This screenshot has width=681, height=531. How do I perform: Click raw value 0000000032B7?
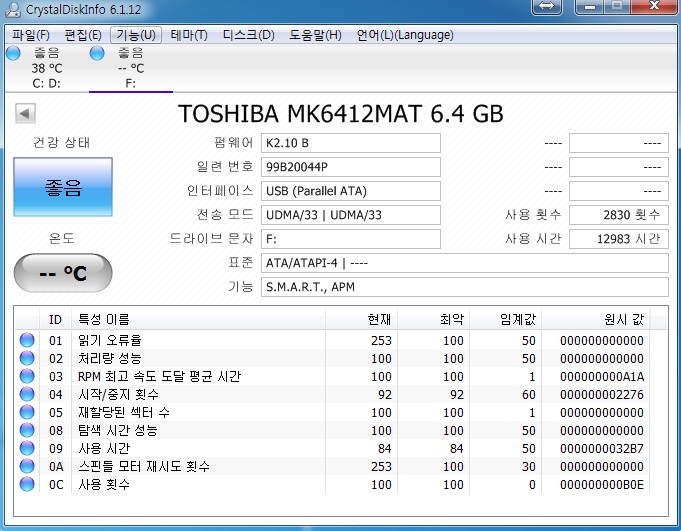602,449
